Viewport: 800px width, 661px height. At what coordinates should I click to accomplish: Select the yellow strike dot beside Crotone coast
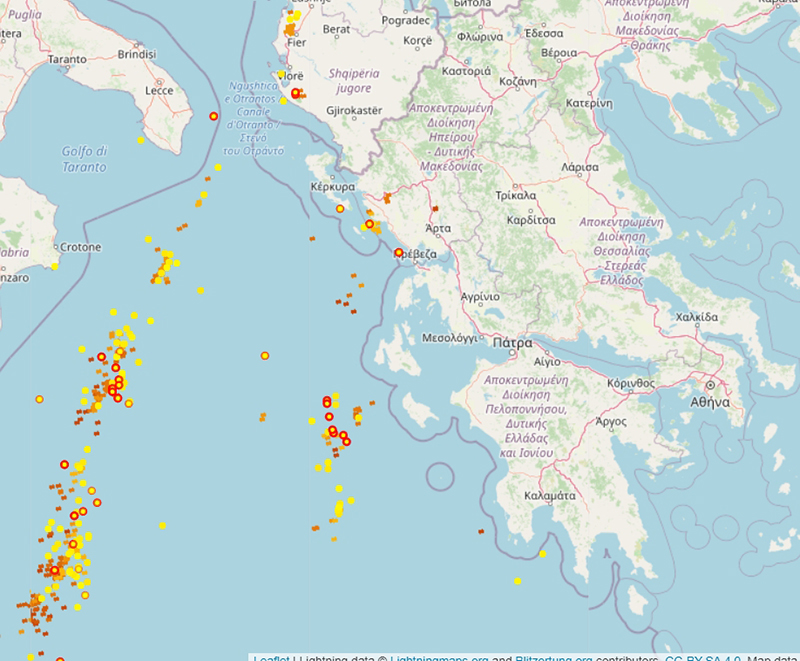tap(55, 266)
